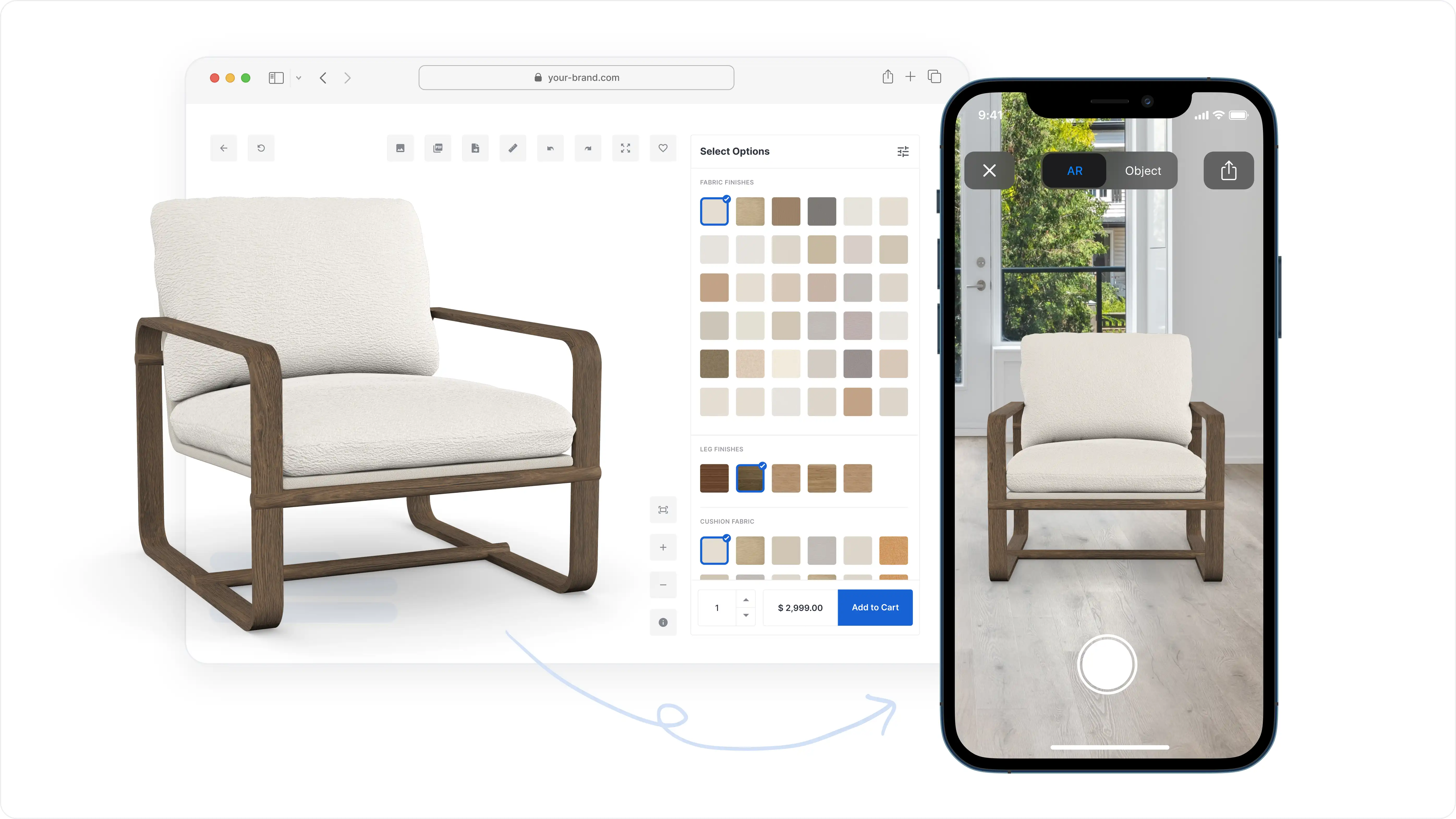Open the info icon below zoom controls
Screen dimensions: 1456x819
coord(663,622)
